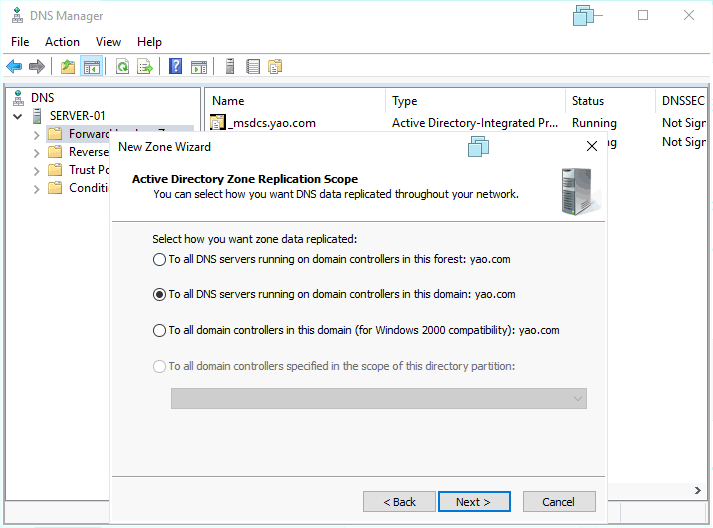Go back with the wizard Back button
Viewport: 713px width, 528px height.
pyautogui.click(x=398, y=502)
